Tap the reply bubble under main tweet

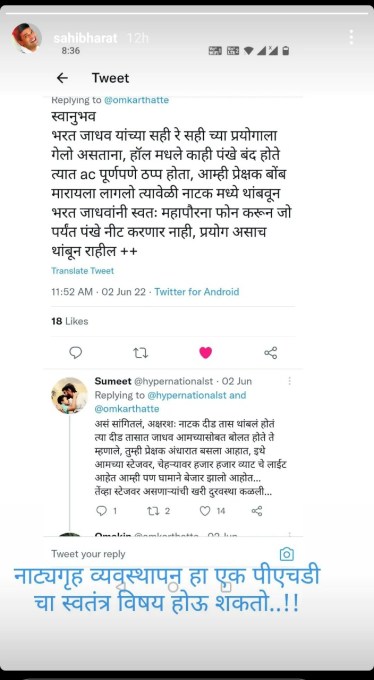tap(75, 353)
